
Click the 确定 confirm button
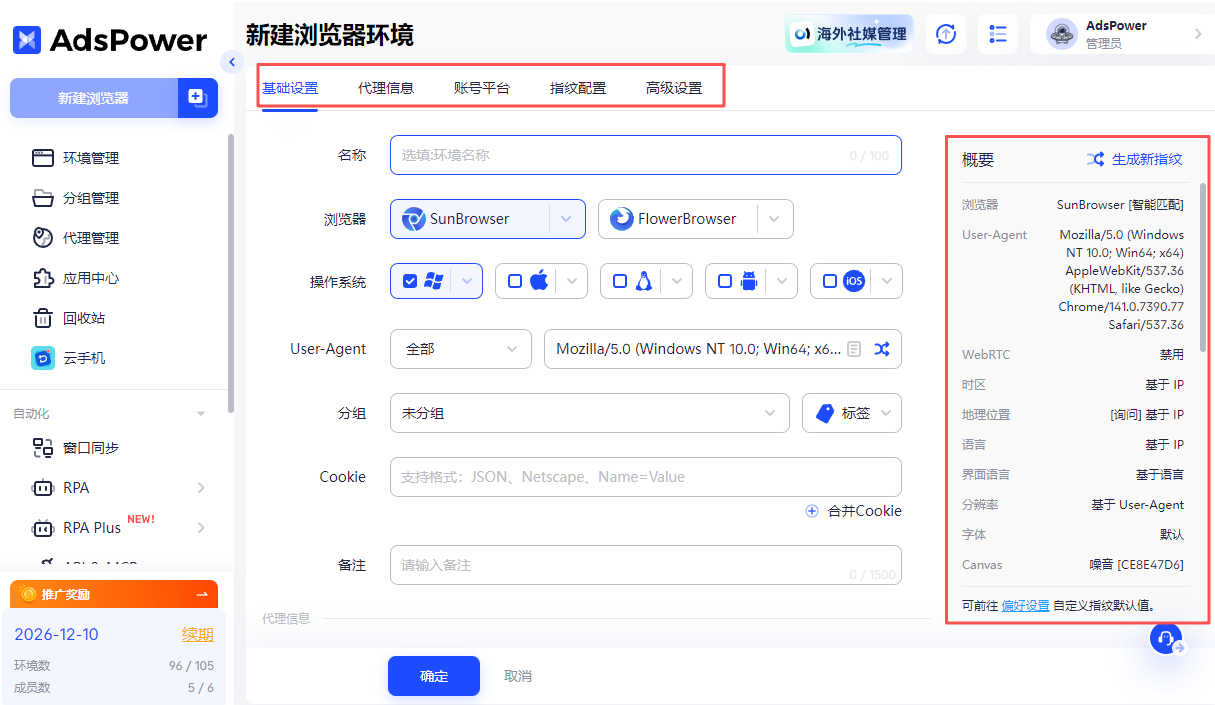[433, 676]
